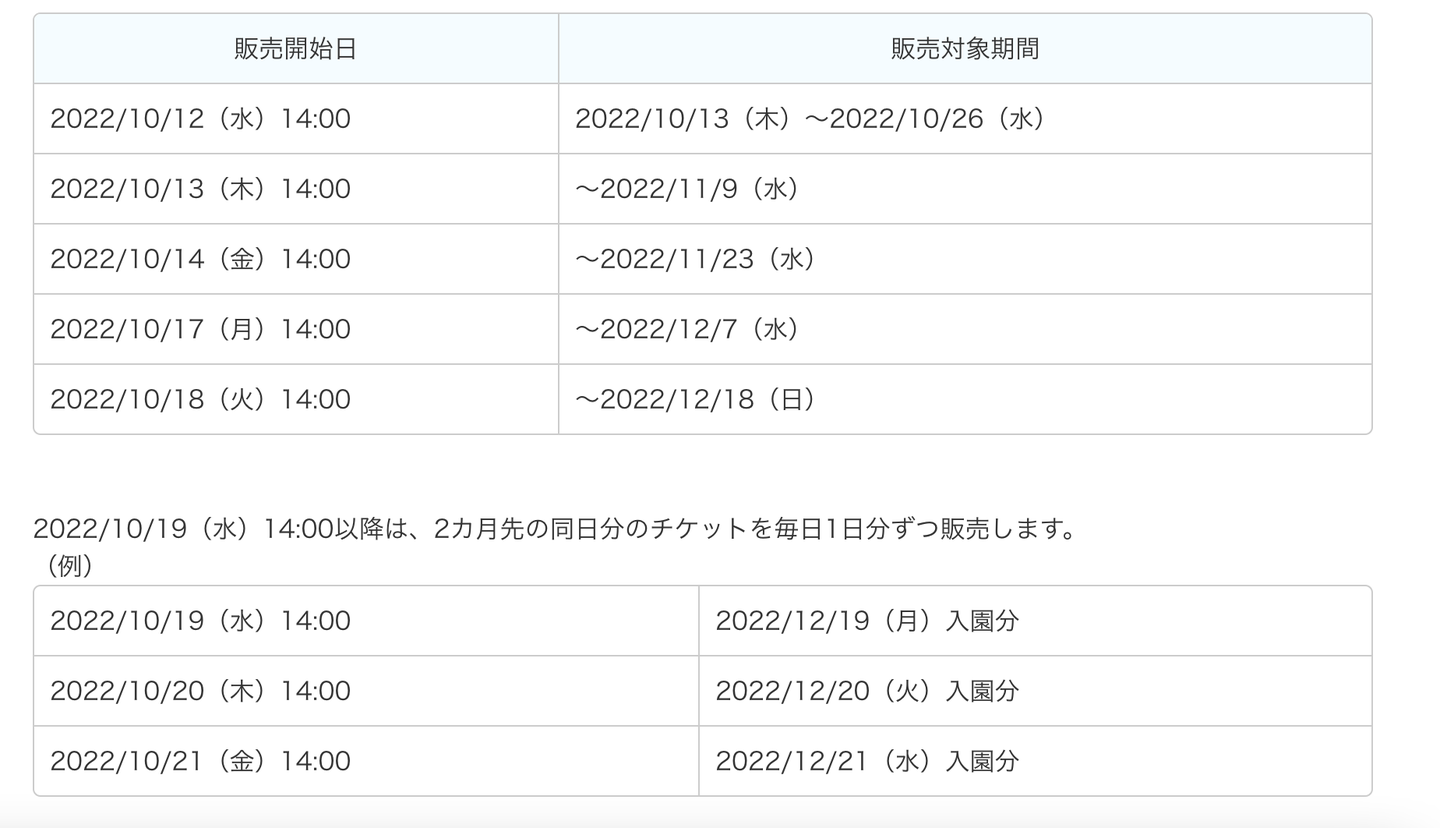Select the 2022/10/12（水）14:00 sale start cell
Image resolution: width=1440 pixels, height=828 pixels.
coord(200,119)
